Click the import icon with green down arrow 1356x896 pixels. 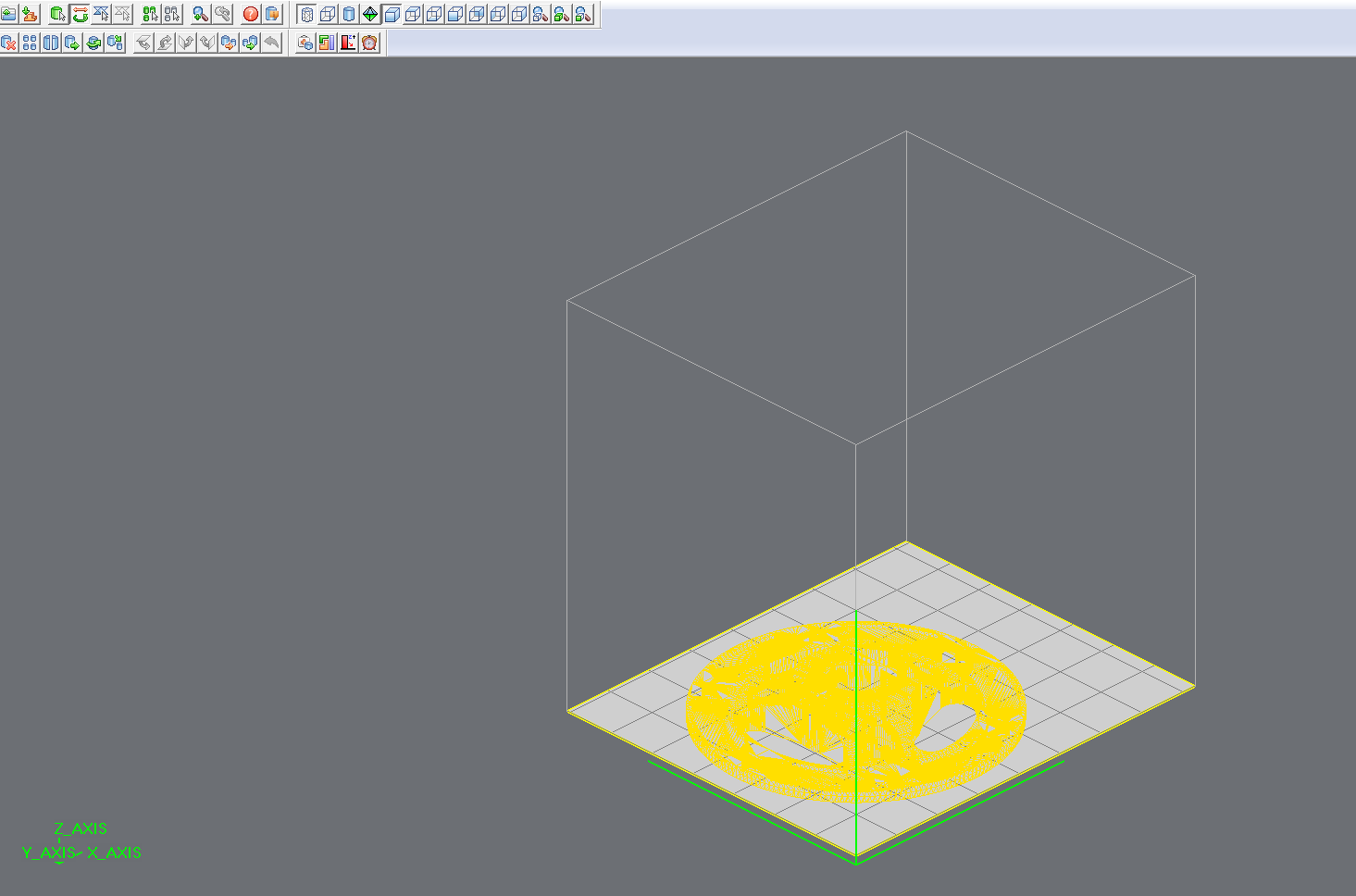coord(31,15)
